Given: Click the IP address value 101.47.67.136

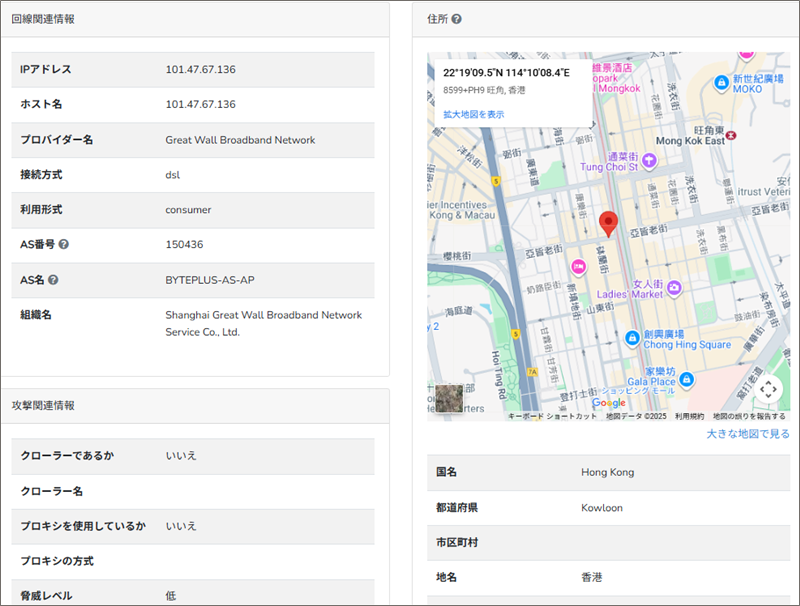Looking at the screenshot, I should coord(200,70).
